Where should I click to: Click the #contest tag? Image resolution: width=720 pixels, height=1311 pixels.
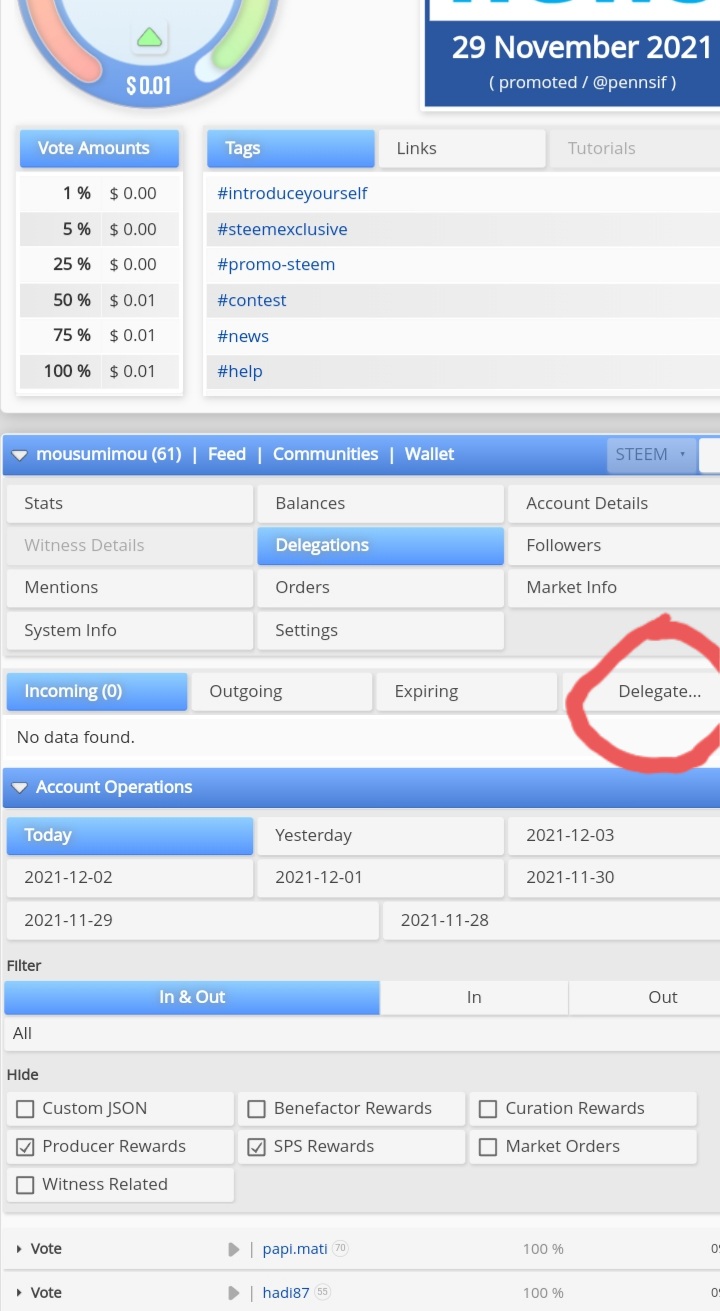pyautogui.click(x=252, y=300)
